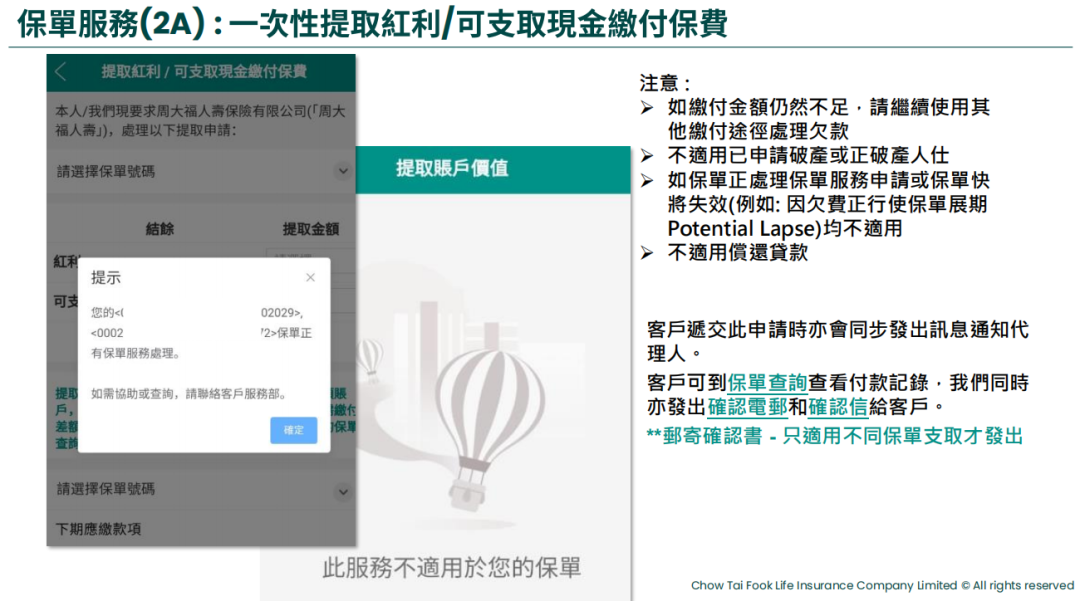Click the green 郵寄確認書 note text
This screenshot has height=601, width=1080.
[x=835, y=436]
